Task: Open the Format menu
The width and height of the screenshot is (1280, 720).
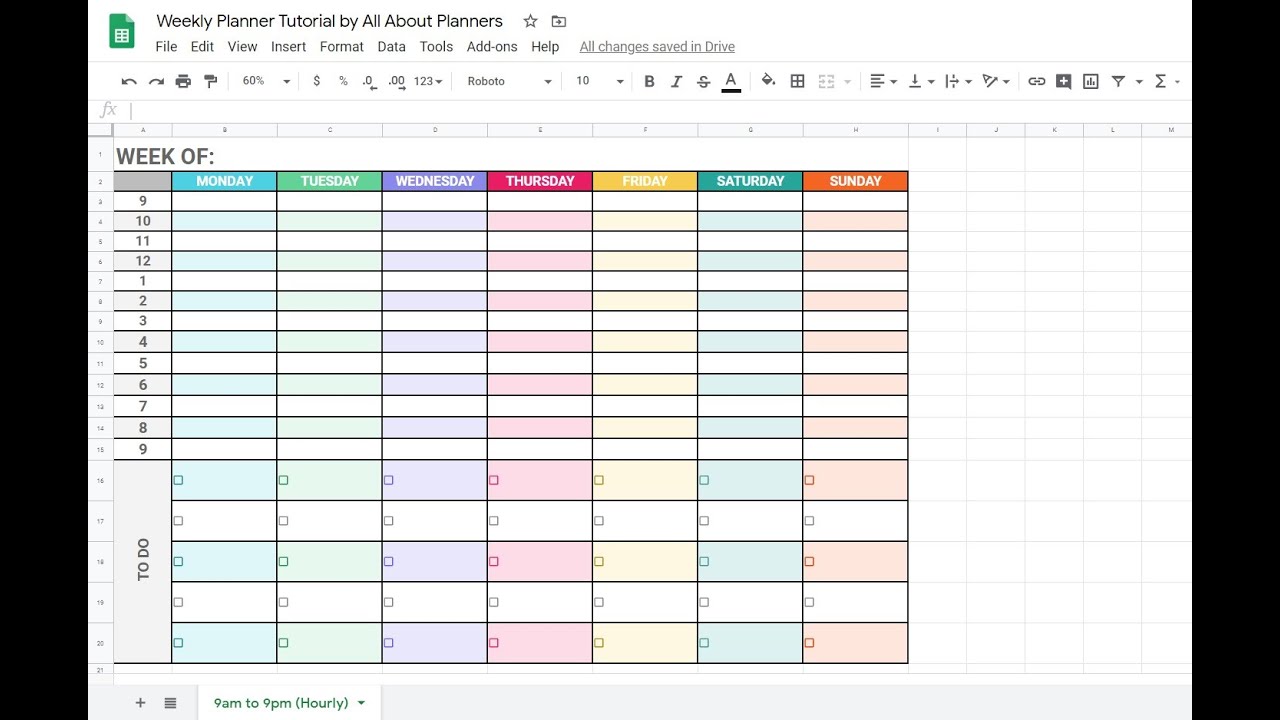Action: [x=342, y=46]
